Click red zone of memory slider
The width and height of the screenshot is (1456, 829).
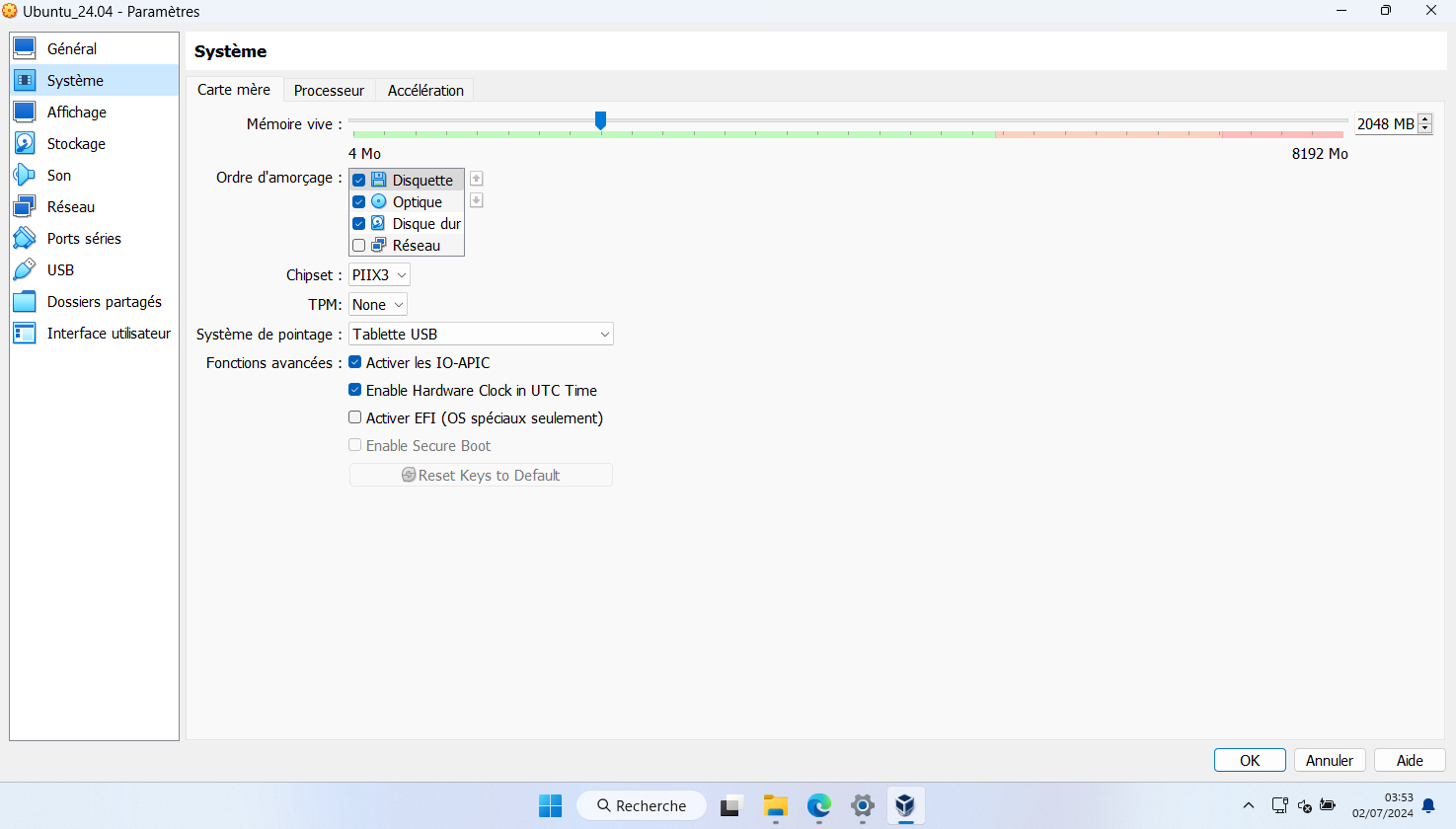tap(1280, 133)
